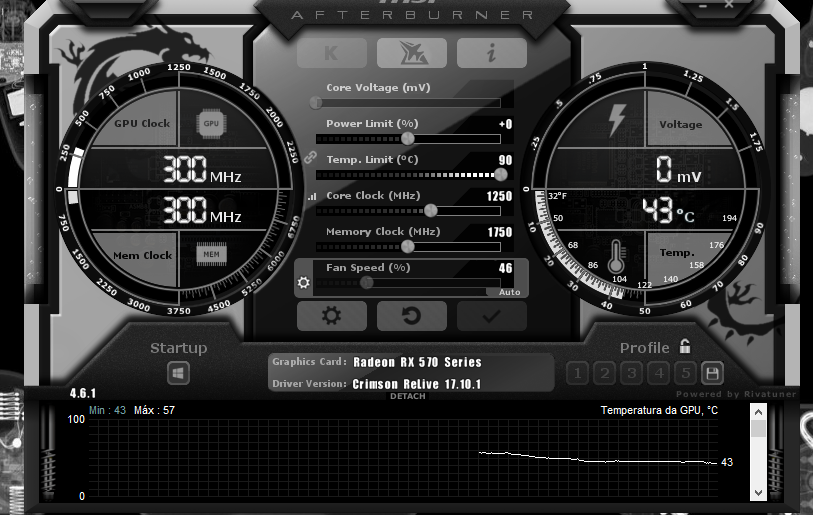The width and height of the screenshot is (813, 515).
Task: Click the DETACH button
Action: [x=408, y=396]
